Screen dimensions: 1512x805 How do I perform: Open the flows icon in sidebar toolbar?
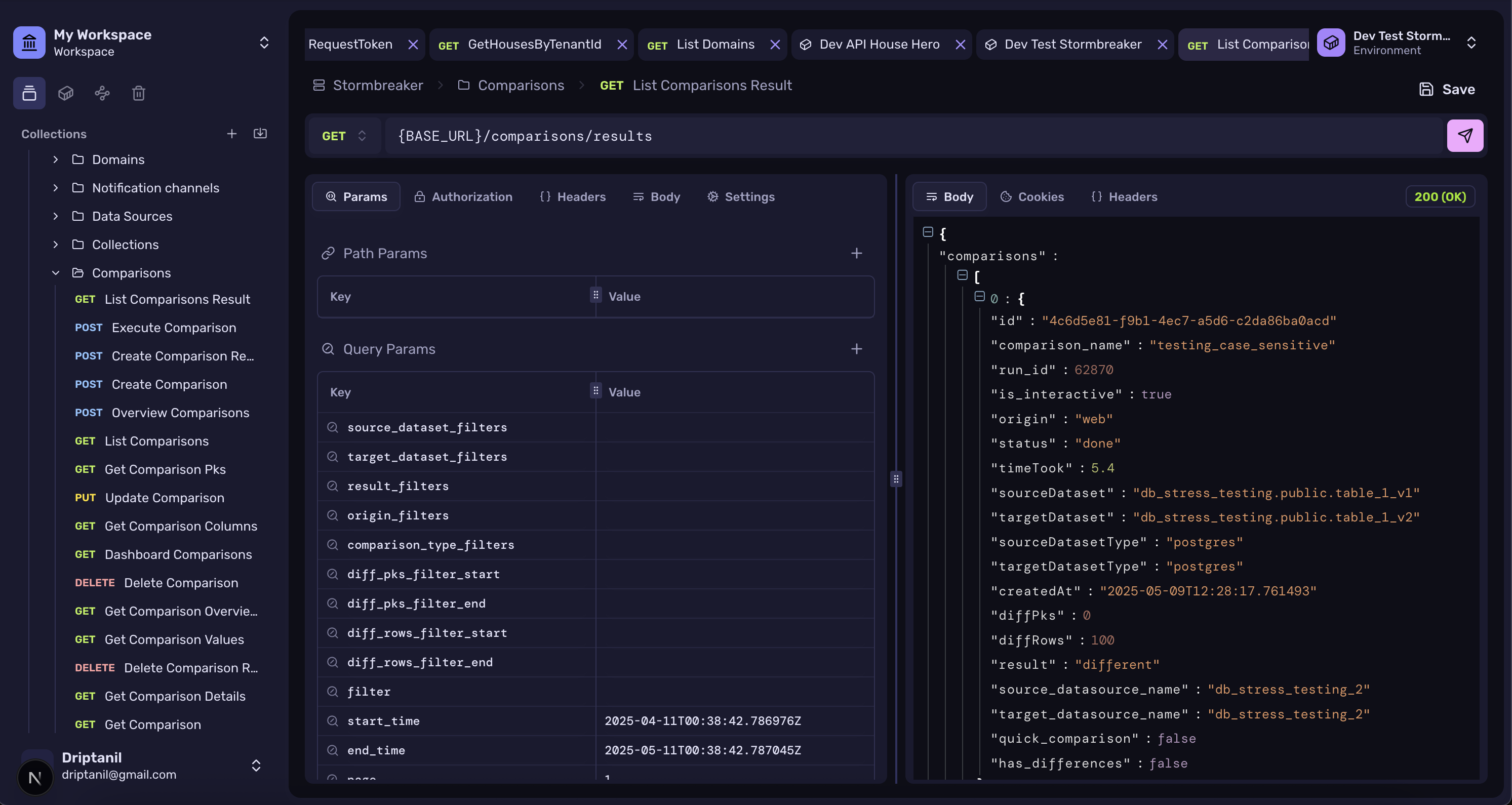pyautogui.click(x=102, y=93)
